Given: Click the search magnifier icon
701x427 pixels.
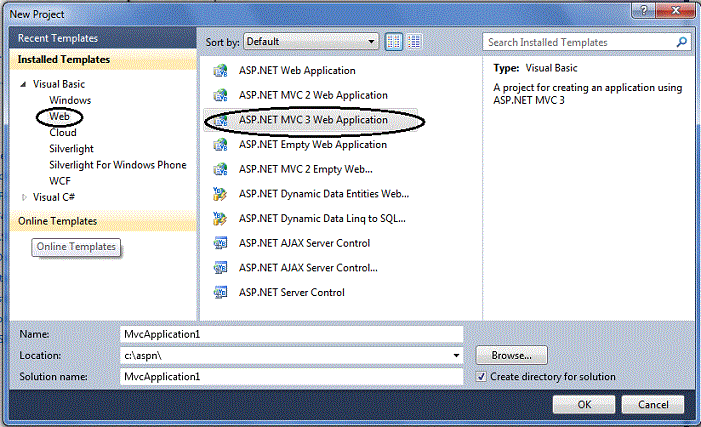Looking at the screenshot, I should (x=681, y=42).
